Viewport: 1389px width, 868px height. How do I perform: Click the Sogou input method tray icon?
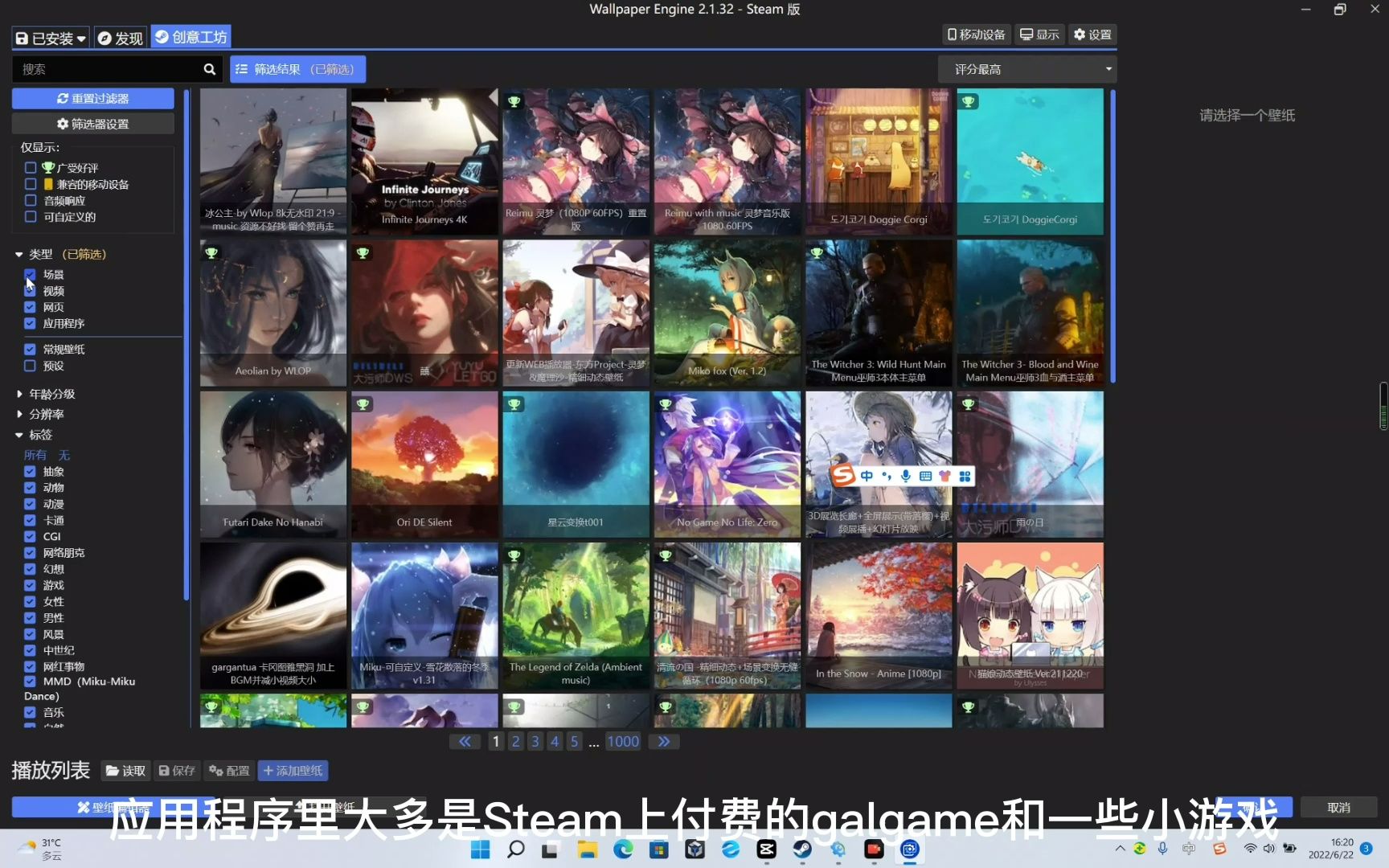point(1219,849)
